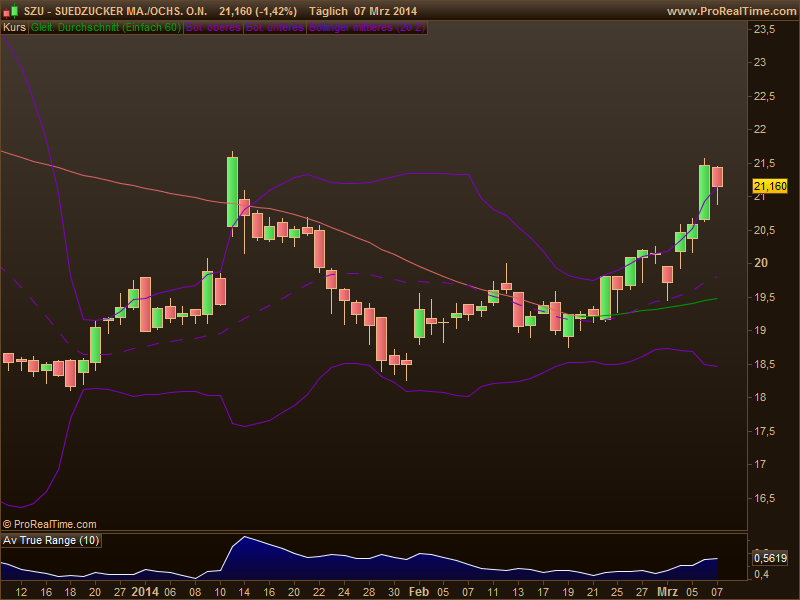This screenshot has width=800, height=600.
Task: Click the candlestick icon beside the SZU title
Action: pyautogui.click(x=11, y=10)
